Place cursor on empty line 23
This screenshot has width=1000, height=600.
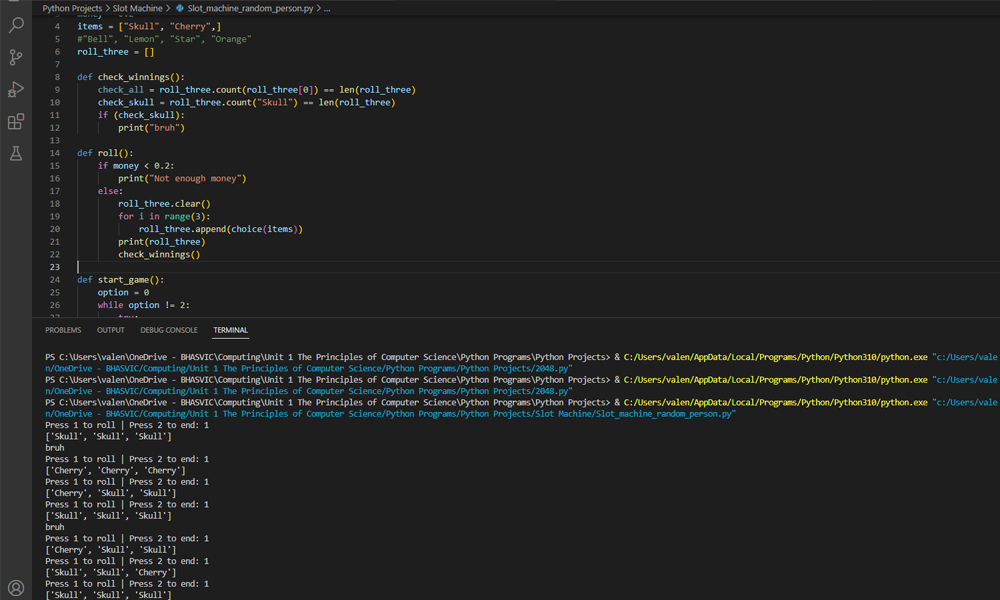pos(536,267)
